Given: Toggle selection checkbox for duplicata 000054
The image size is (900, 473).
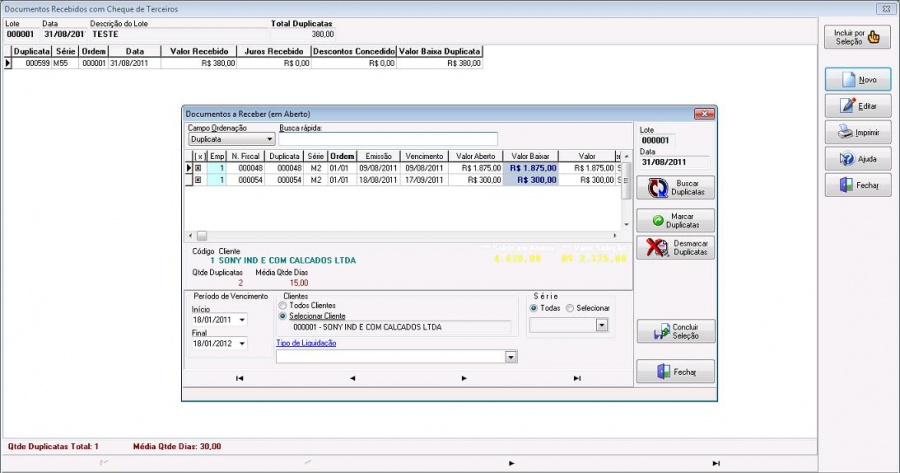Looking at the screenshot, I should pyautogui.click(x=198, y=180).
